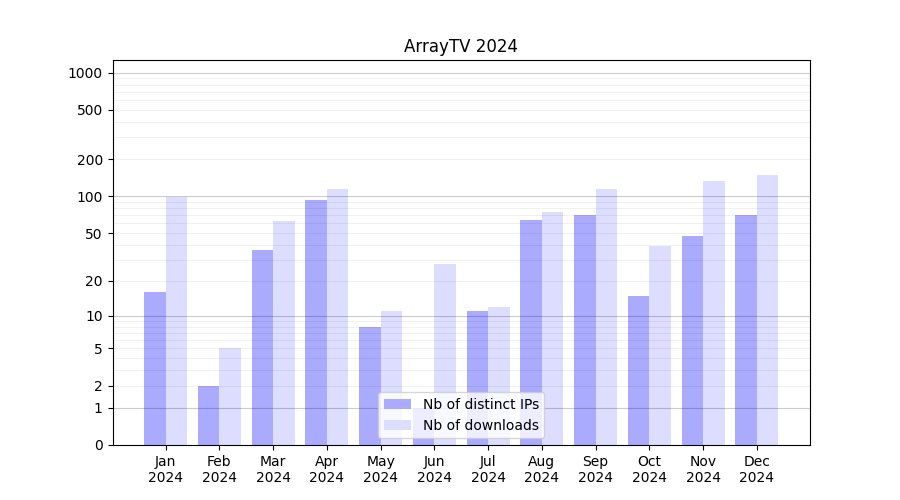Image resolution: width=900 pixels, height=500 pixels.
Task: Select the January distinct IPs bar
Action: tap(155, 368)
